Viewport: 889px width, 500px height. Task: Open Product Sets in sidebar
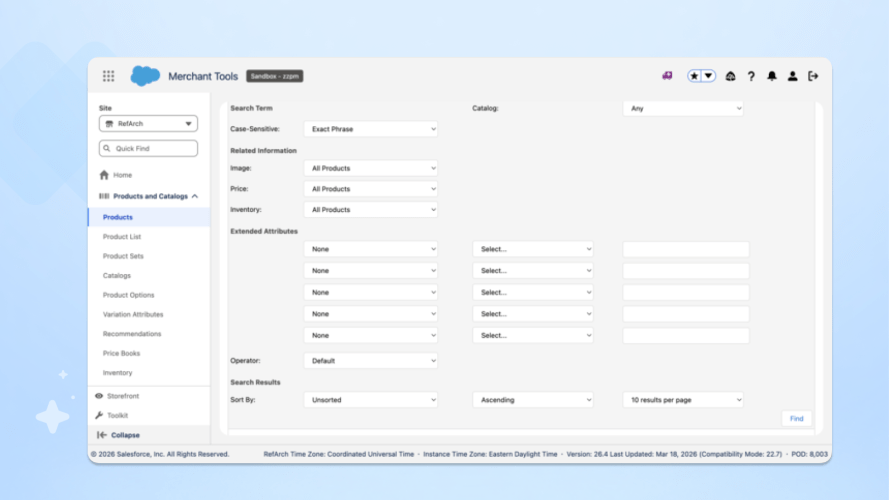(x=123, y=256)
